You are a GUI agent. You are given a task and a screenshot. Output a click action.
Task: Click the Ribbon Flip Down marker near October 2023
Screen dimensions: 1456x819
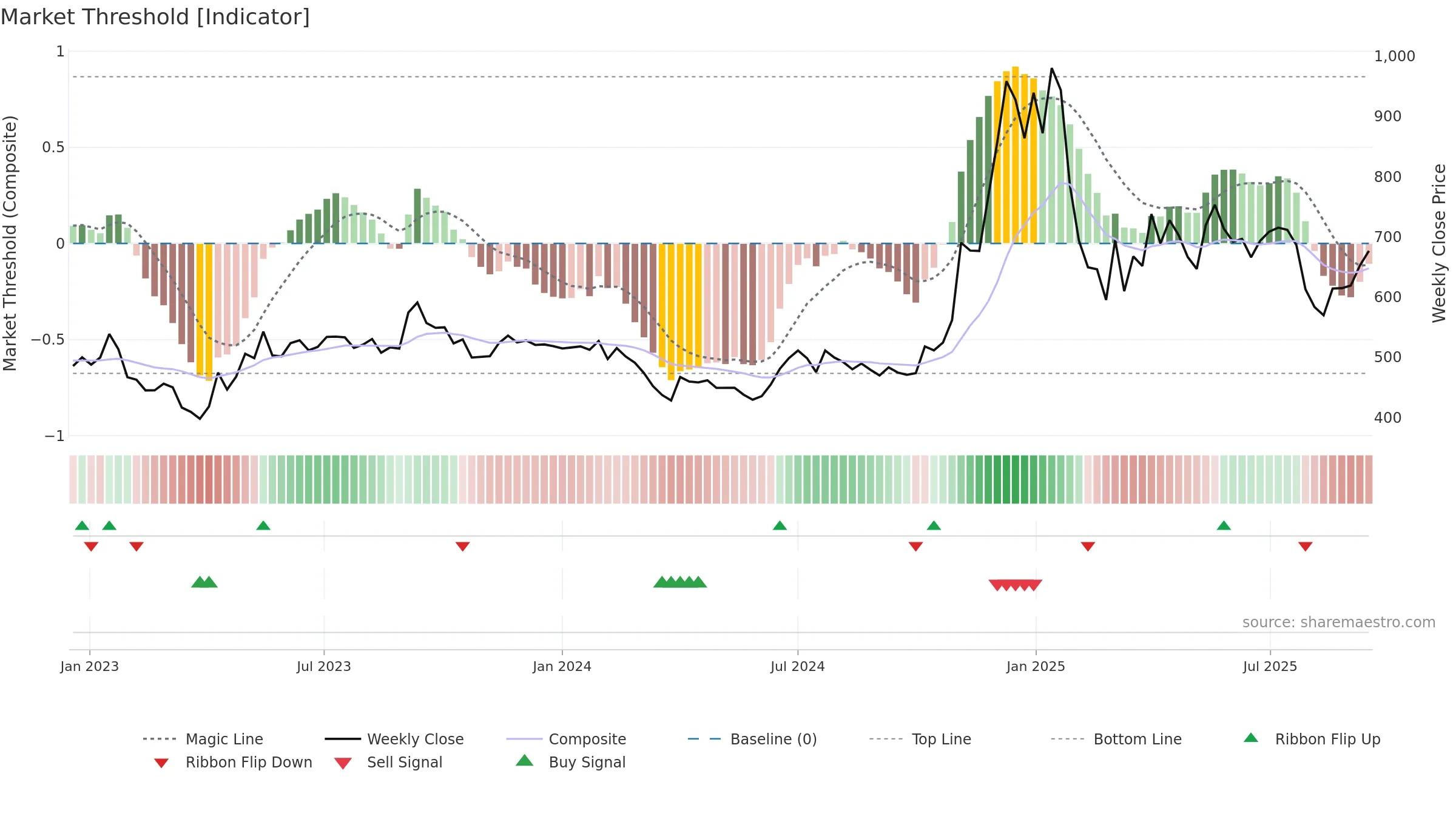coord(463,547)
